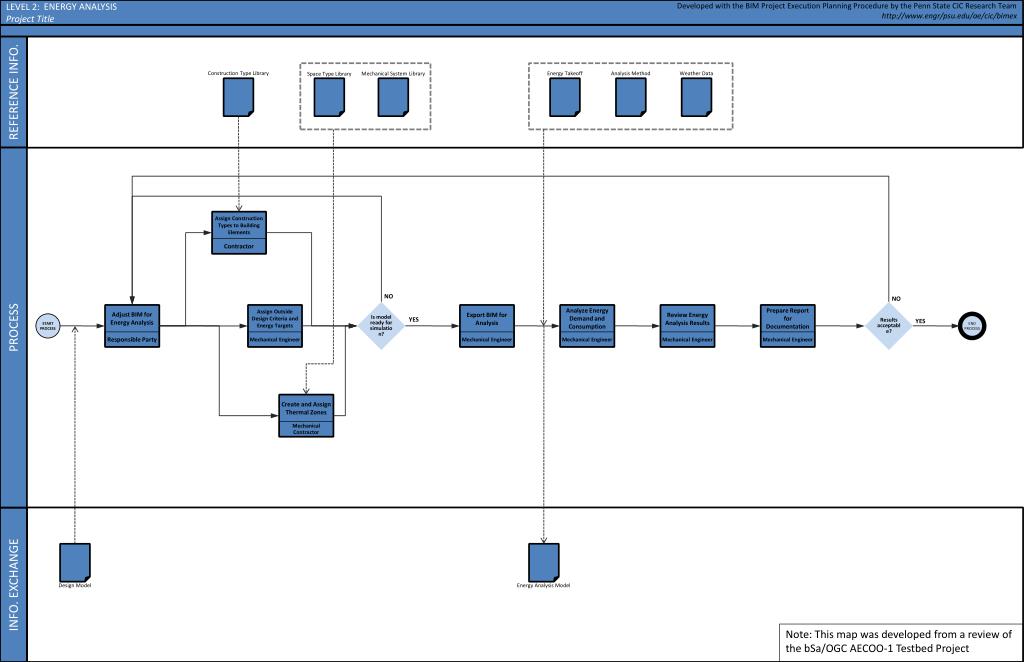This screenshot has height=662, width=1024.
Task: Click the Start Process circle
Action: point(48,326)
